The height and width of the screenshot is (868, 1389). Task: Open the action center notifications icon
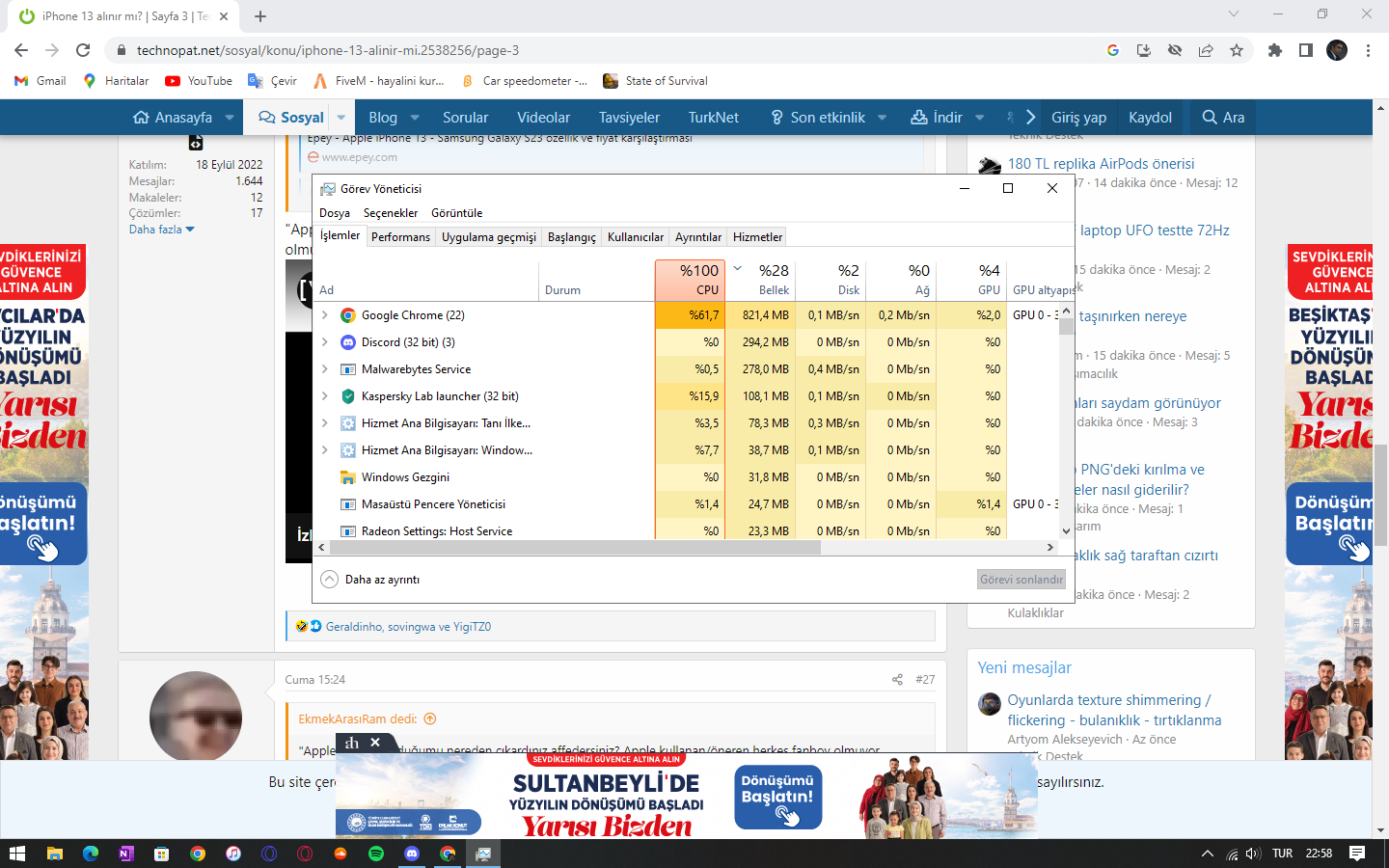1357,854
